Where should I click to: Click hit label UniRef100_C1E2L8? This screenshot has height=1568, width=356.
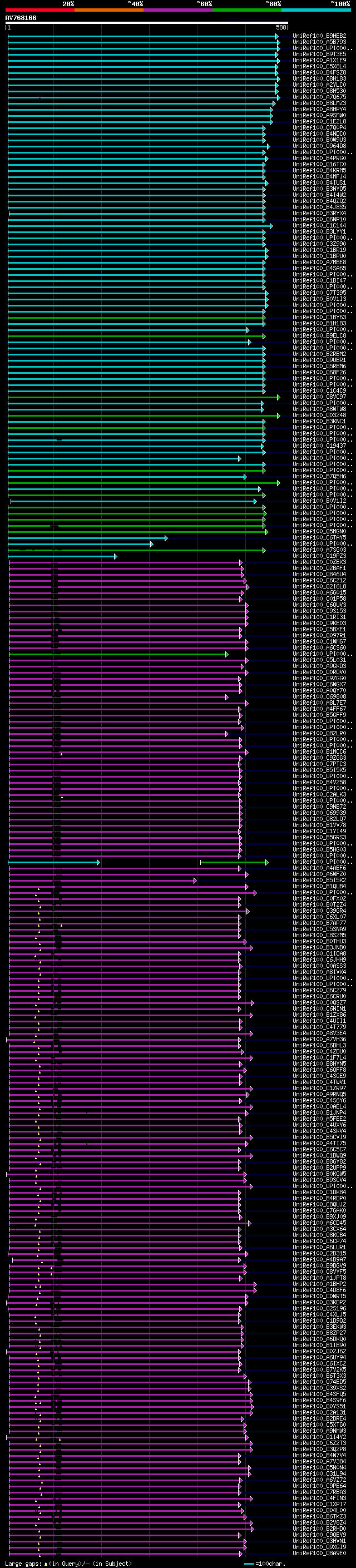point(319,121)
